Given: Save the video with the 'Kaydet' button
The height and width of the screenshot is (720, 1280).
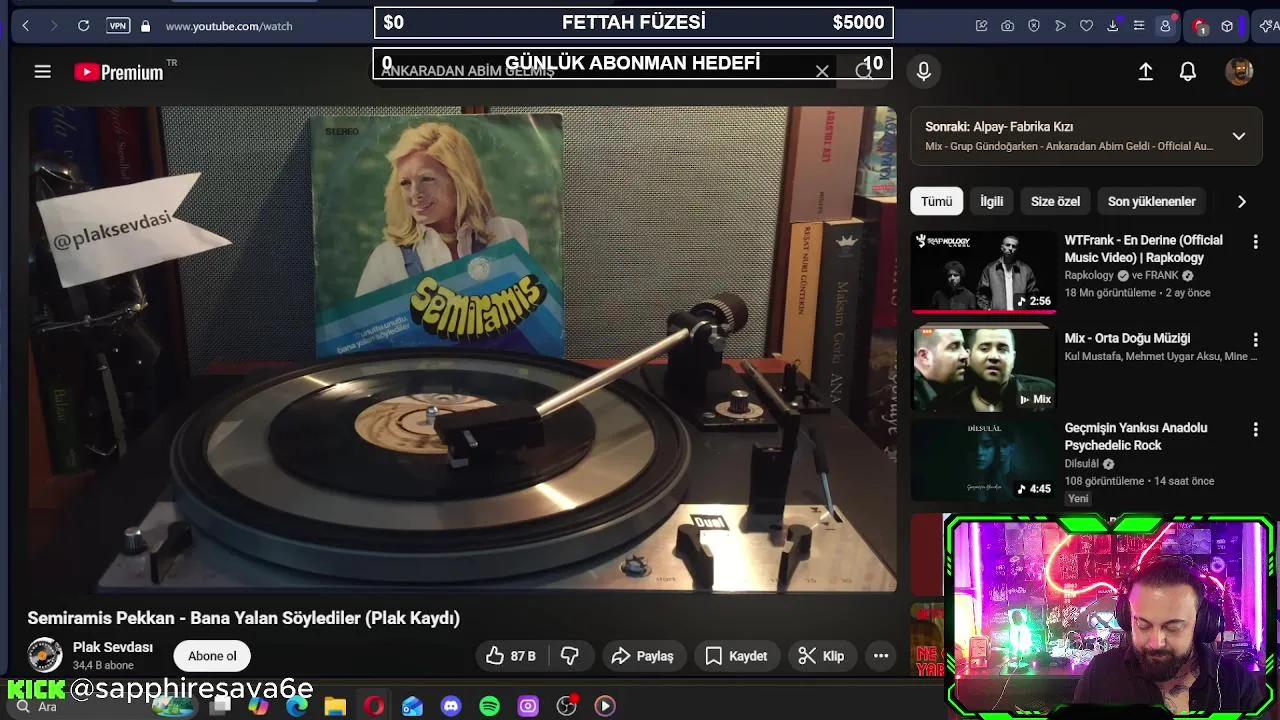Looking at the screenshot, I should pos(736,656).
